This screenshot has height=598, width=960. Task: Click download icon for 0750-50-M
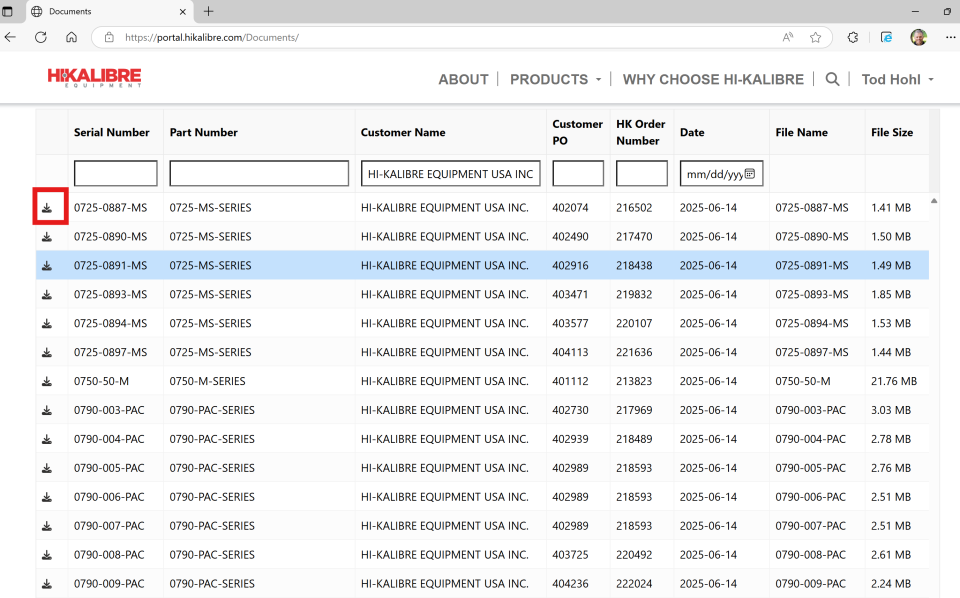47,381
